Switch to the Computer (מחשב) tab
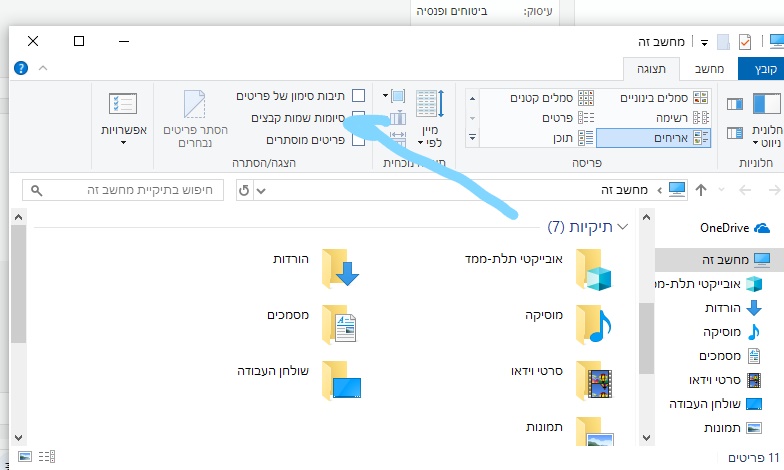 709,69
